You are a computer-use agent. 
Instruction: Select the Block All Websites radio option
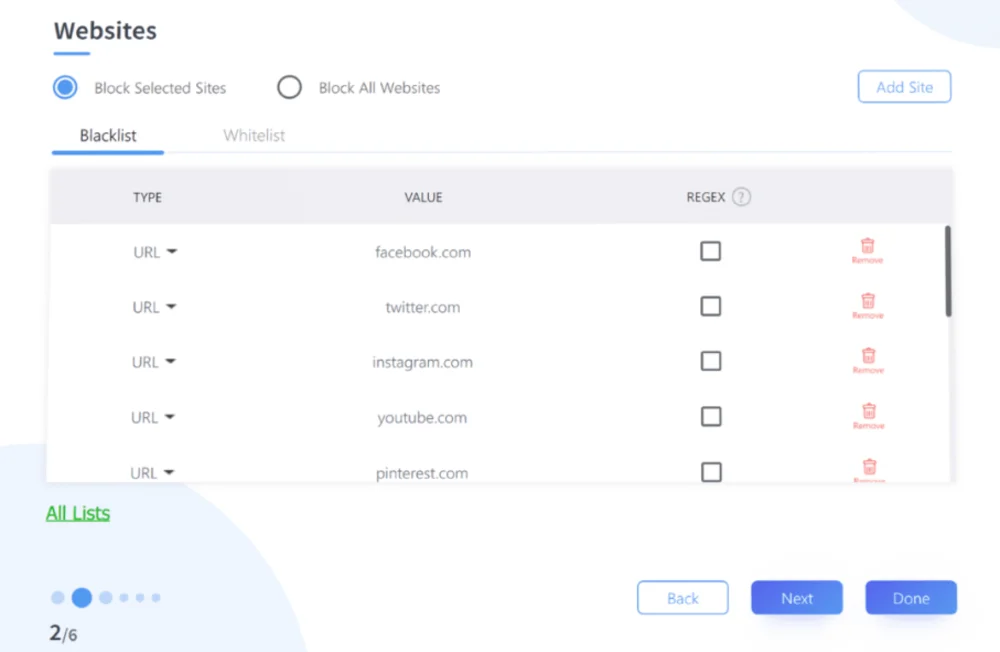pos(290,88)
